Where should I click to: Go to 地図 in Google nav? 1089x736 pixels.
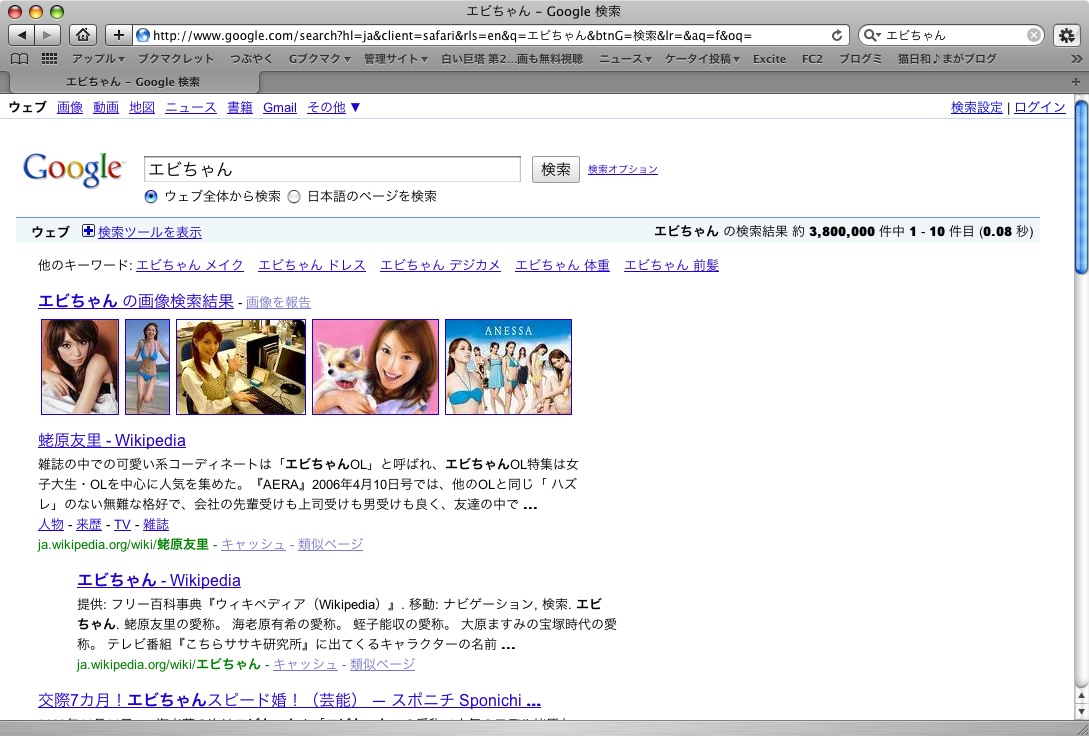(x=142, y=108)
